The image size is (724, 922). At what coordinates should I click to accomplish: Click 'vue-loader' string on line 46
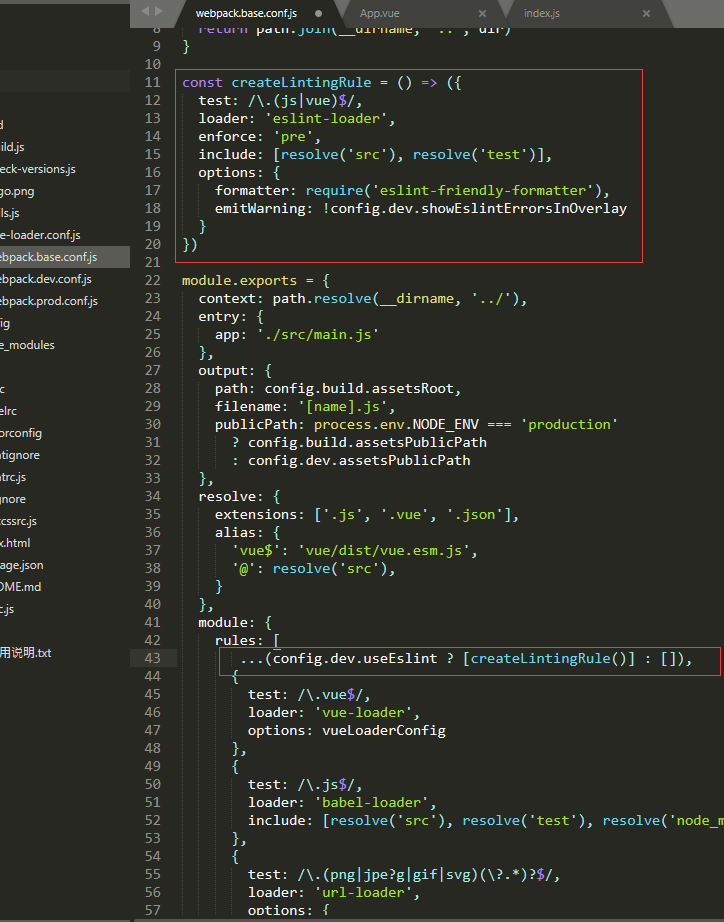point(363,712)
